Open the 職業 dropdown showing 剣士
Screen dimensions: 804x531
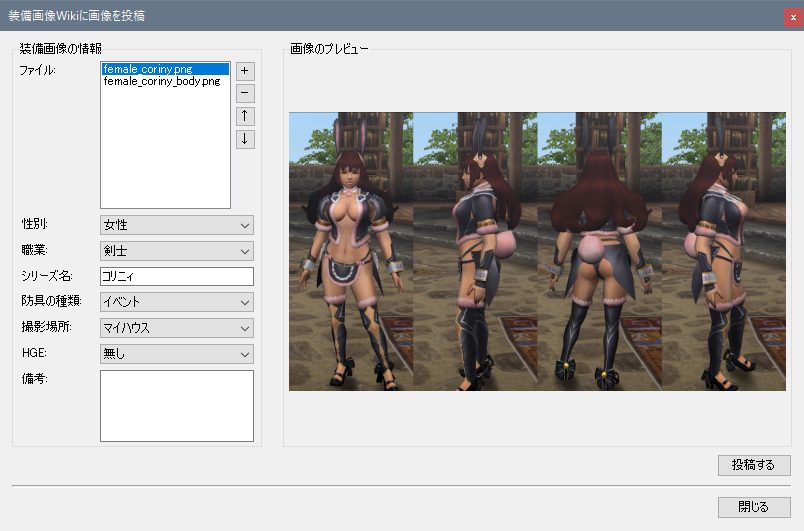[176, 251]
